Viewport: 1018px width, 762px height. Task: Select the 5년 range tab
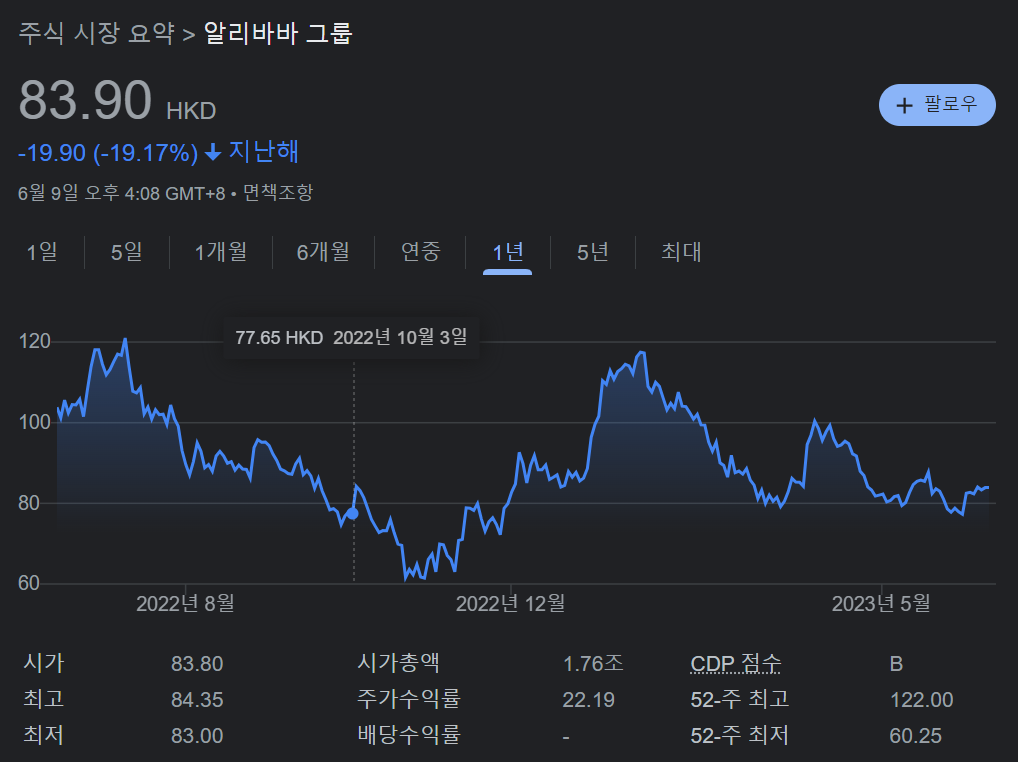(x=593, y=251)
